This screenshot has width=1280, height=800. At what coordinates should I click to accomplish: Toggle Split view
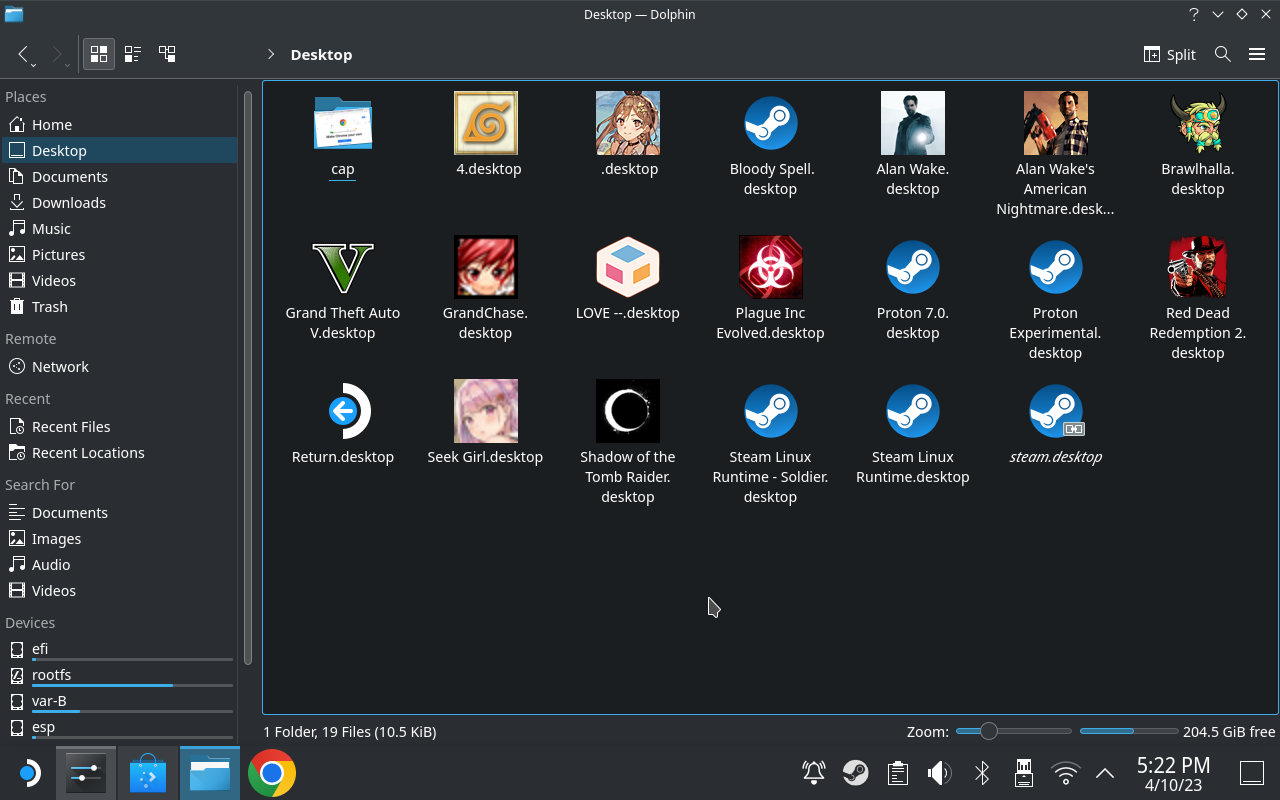pyautogui.click(x=1170, y=54)
